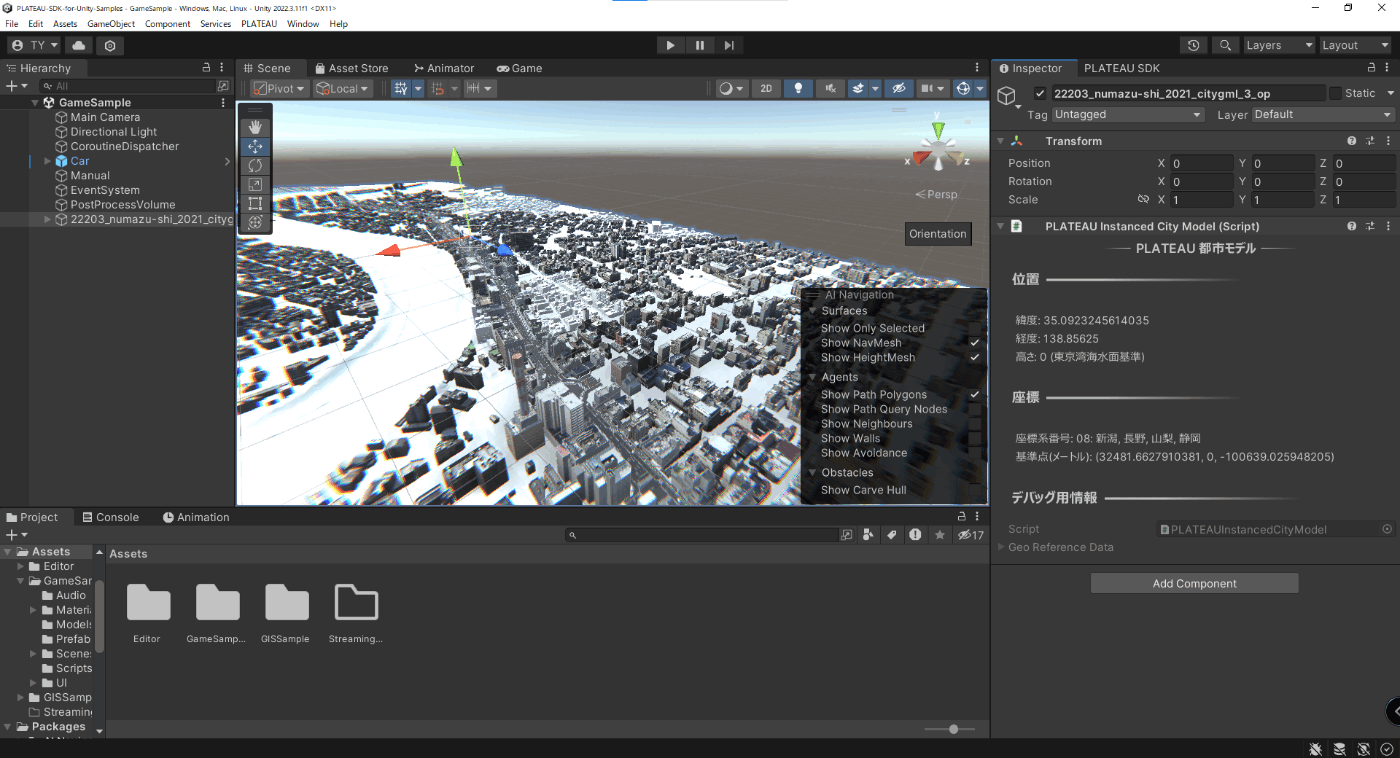1400x758 pixels.
Task: Open the Editor folder thumbnail
Action: click(148, 603)
